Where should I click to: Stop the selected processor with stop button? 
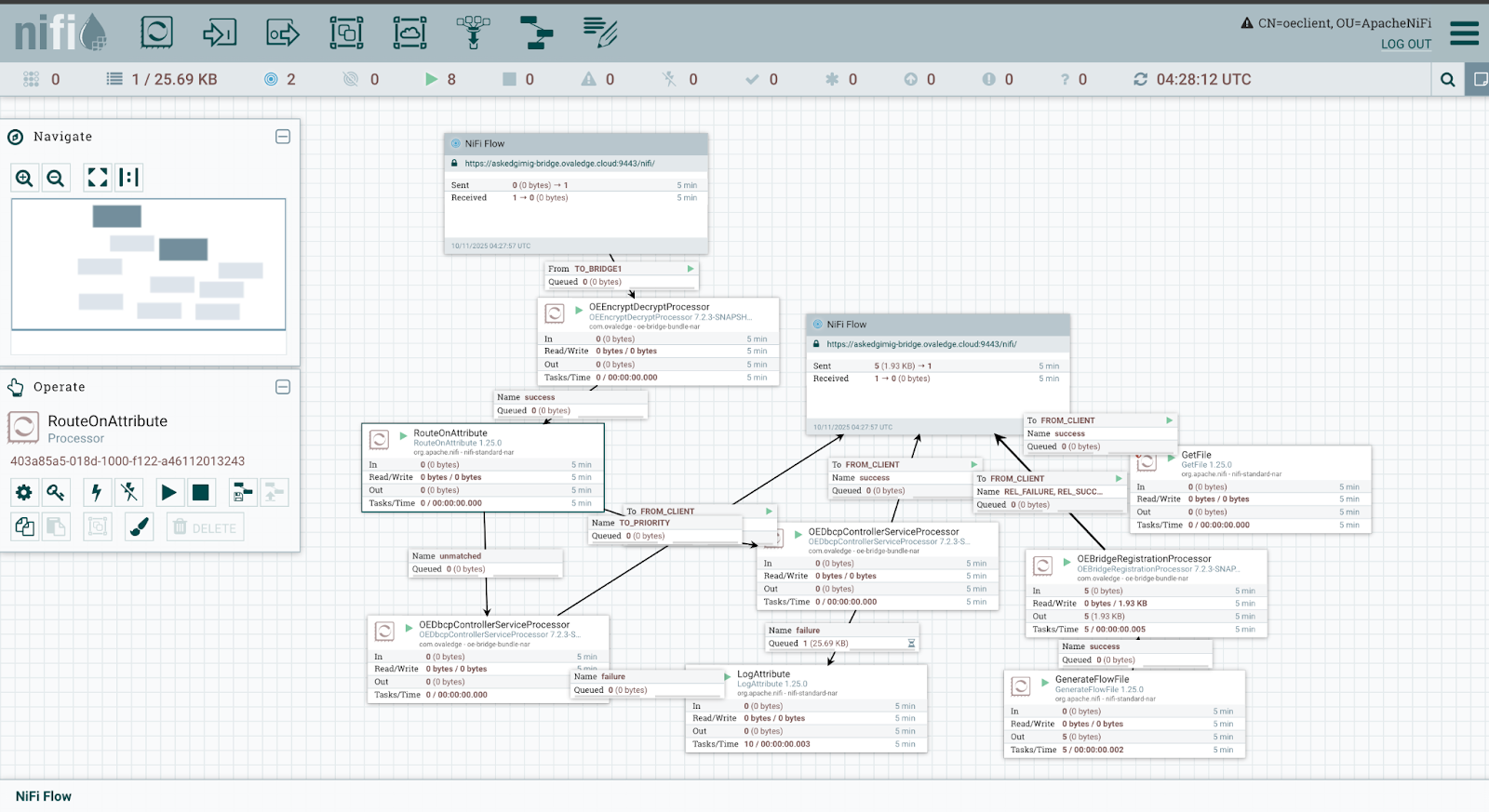click(x=200, y=492)
